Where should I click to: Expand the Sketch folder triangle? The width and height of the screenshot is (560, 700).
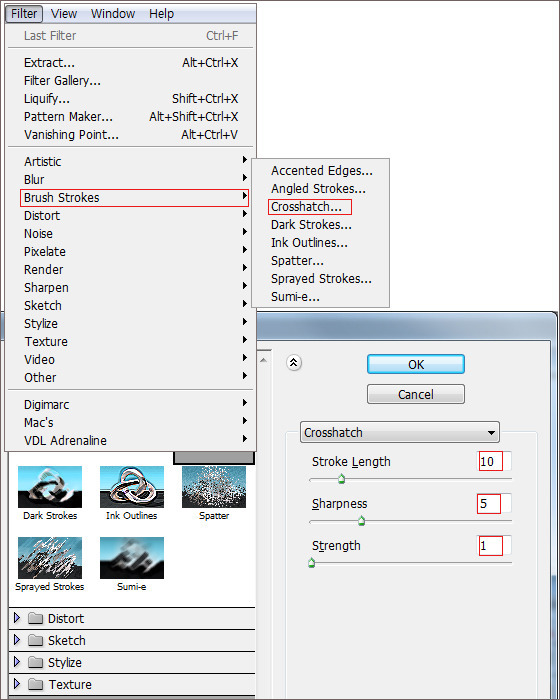coord(17,640)
